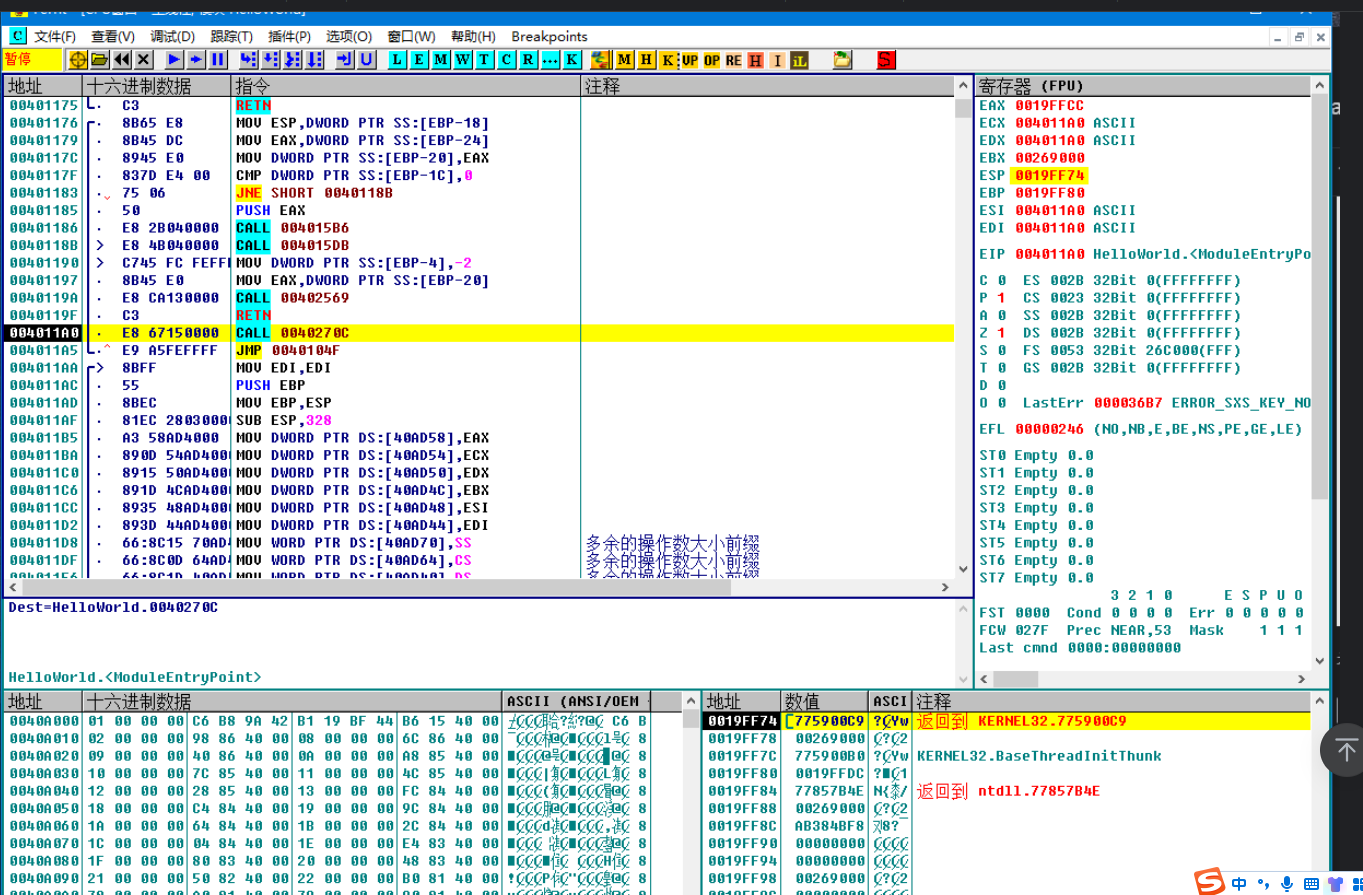The height and width of the screenshot is (895, 1363).
Task: Click the Run program play button
Action: tap(174, 60)
